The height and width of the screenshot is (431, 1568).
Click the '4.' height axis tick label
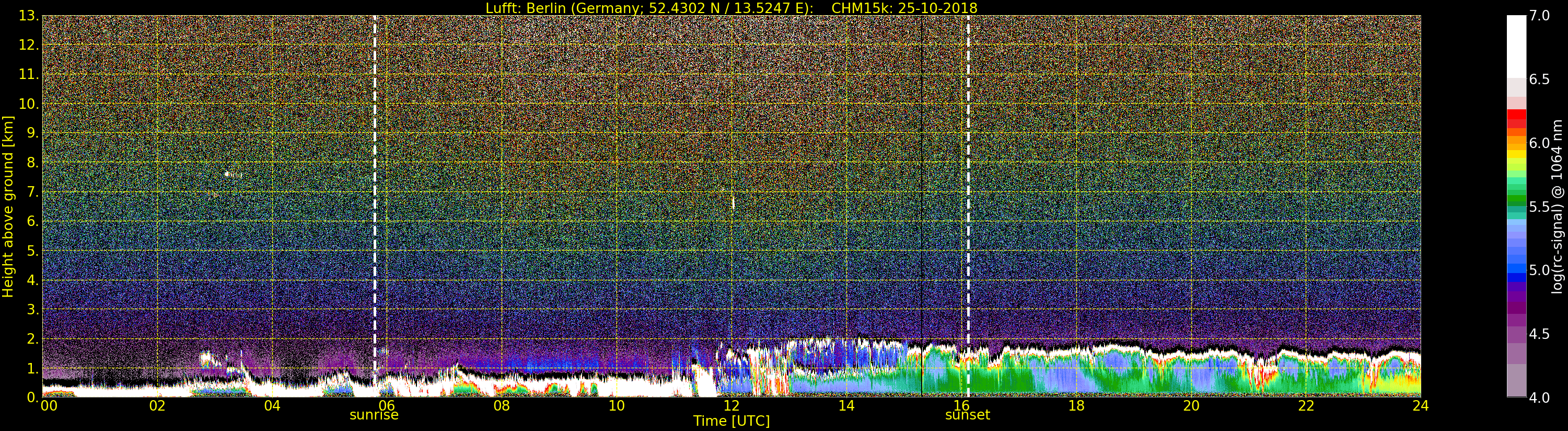[x=33, y=280]
